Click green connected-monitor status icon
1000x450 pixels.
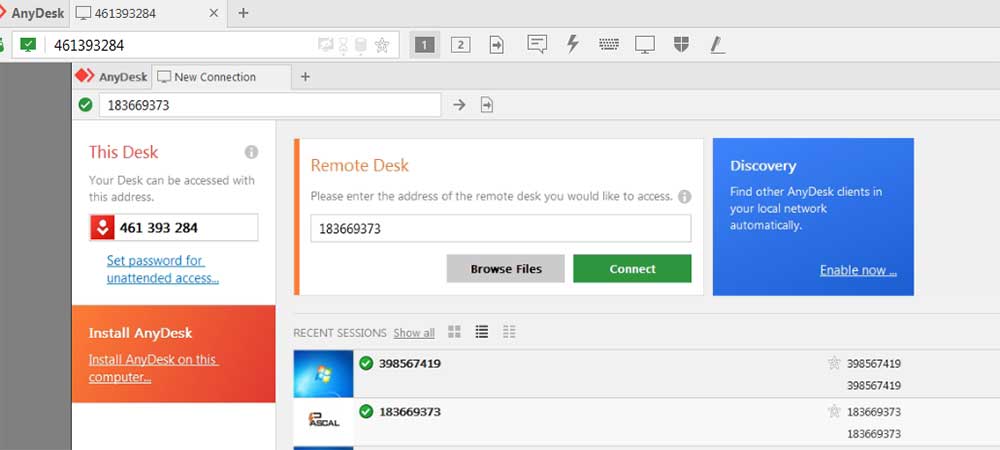pyautogui.click(x=28, y=45)
